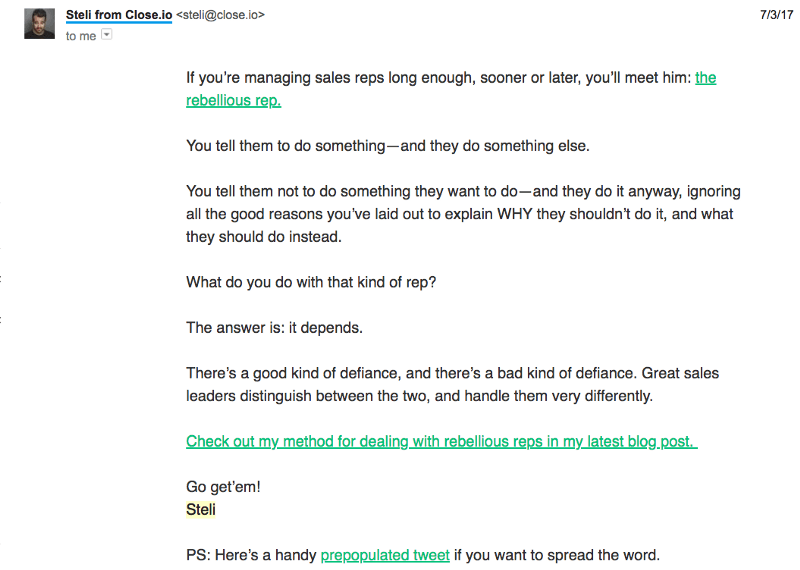Click "What do you do with that kind of rep?"
This screenshot has width=800, height=570.
[311, 282]
